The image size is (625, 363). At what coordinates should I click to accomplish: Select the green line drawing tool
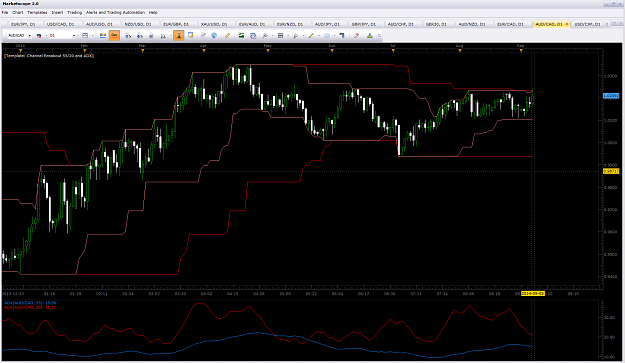[311, 35]
